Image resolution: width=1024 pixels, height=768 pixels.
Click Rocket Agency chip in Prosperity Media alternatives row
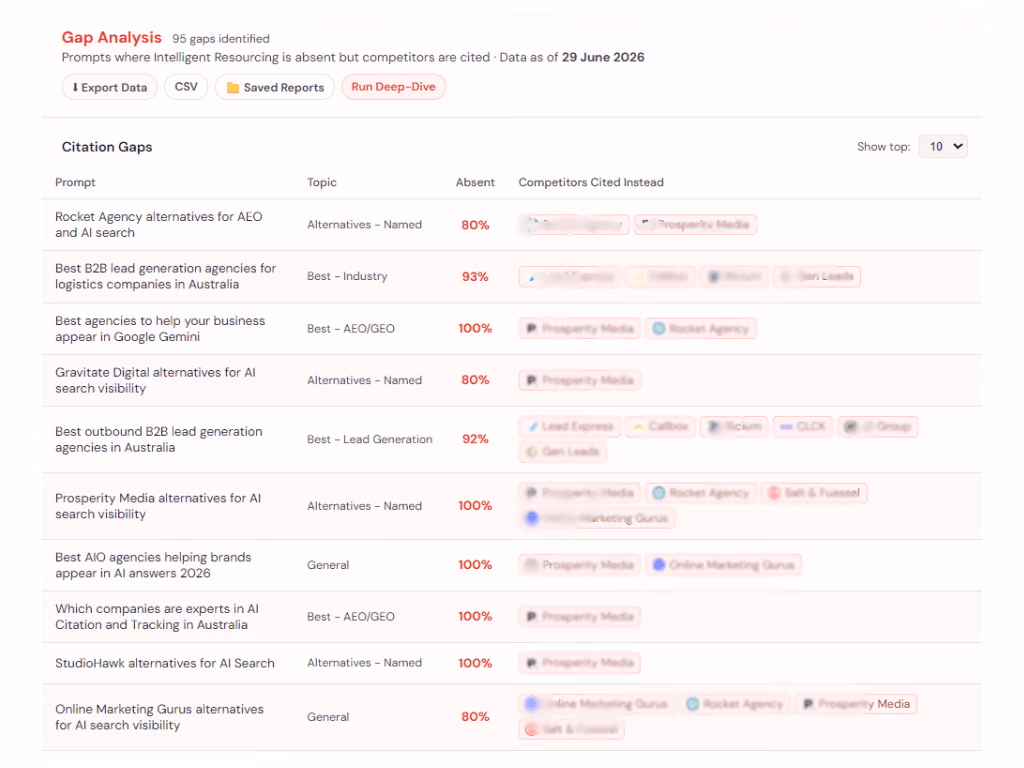tap(701, 492)
